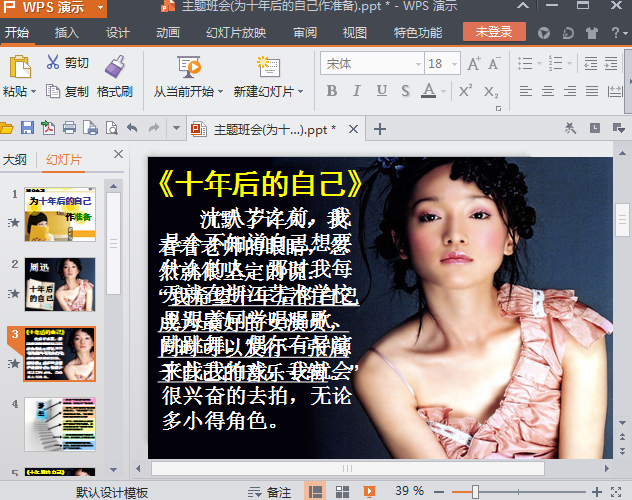Expand quick access toolbar customize arrow

pos(176,128)
